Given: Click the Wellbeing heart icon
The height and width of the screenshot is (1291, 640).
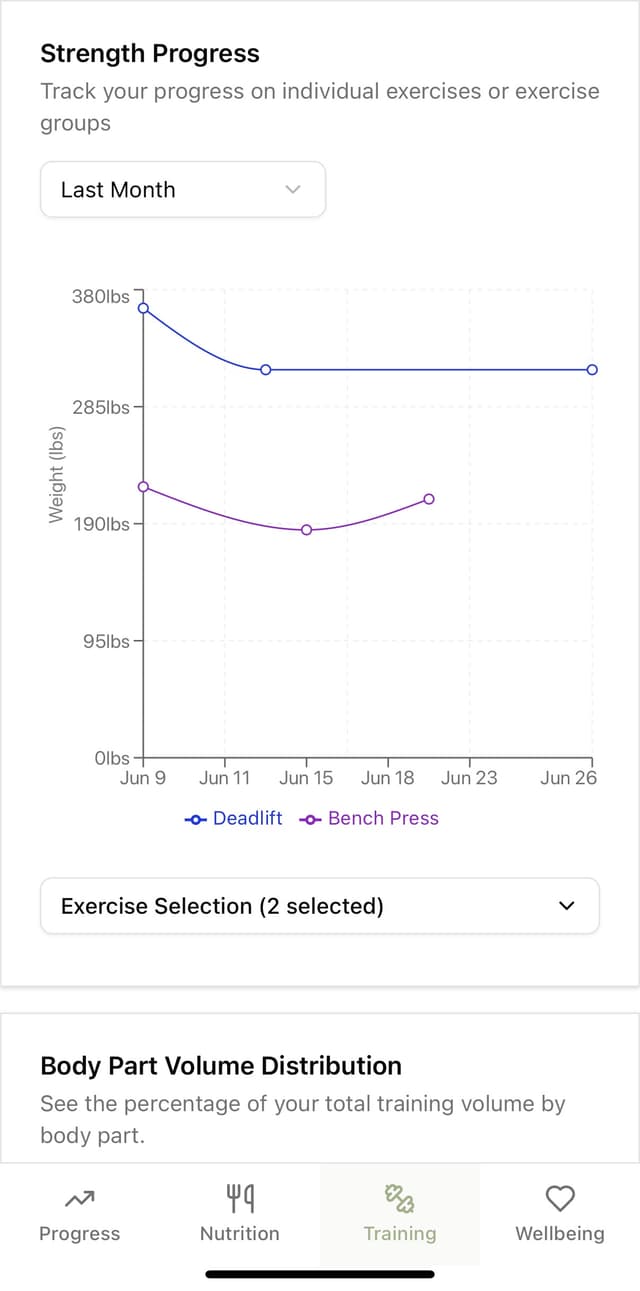Looking at the screenshot, I should (559, 1197).
